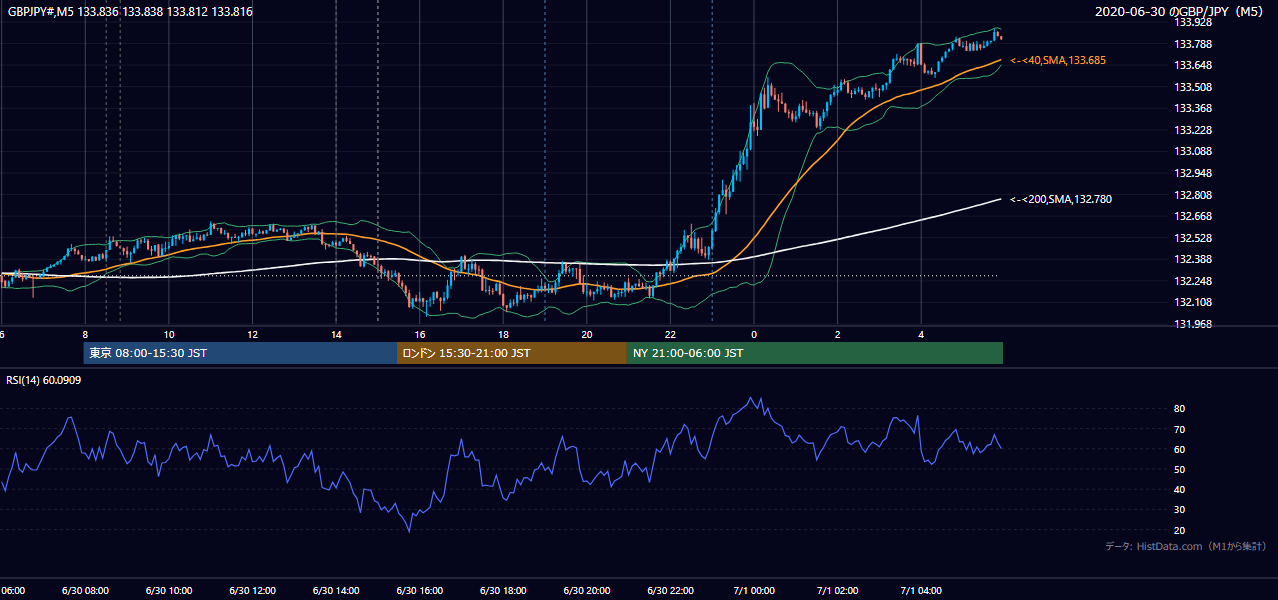The width and height of the screenshot is (1278, 600).
Task: Click RSI scale value 70
Action: tap(1180, 429)
